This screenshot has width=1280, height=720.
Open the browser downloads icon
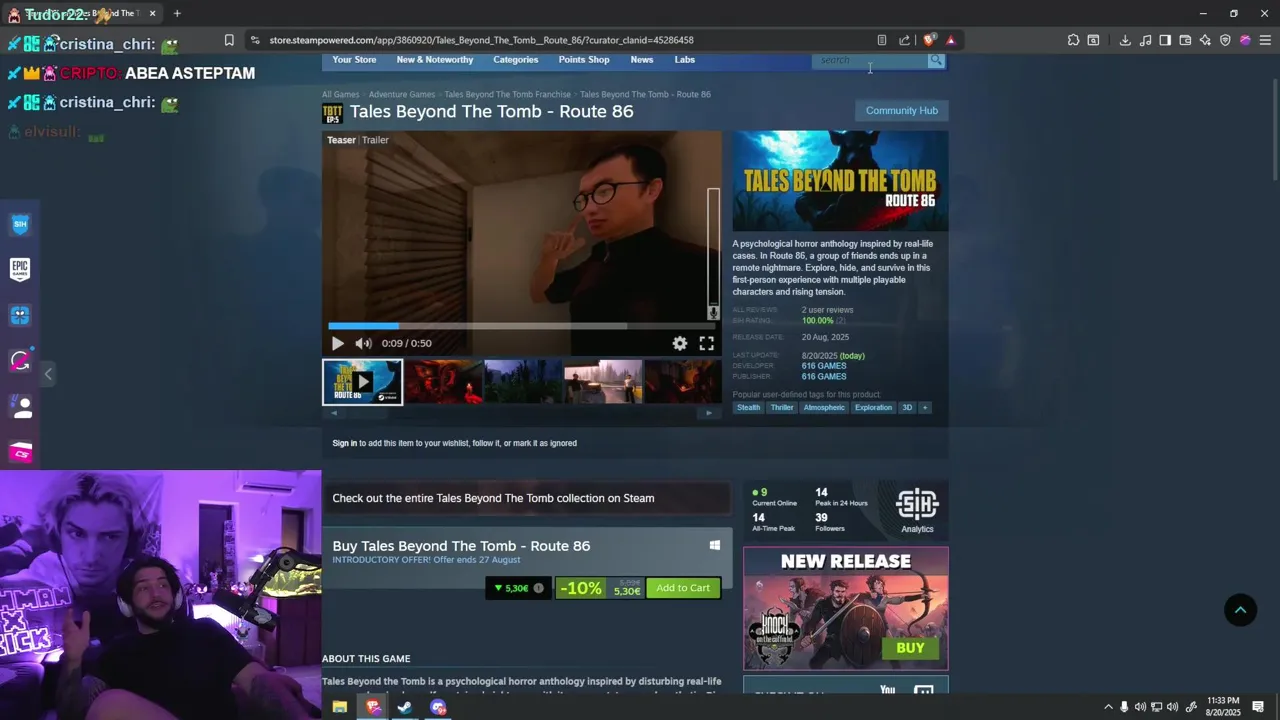pos(1125,40)
